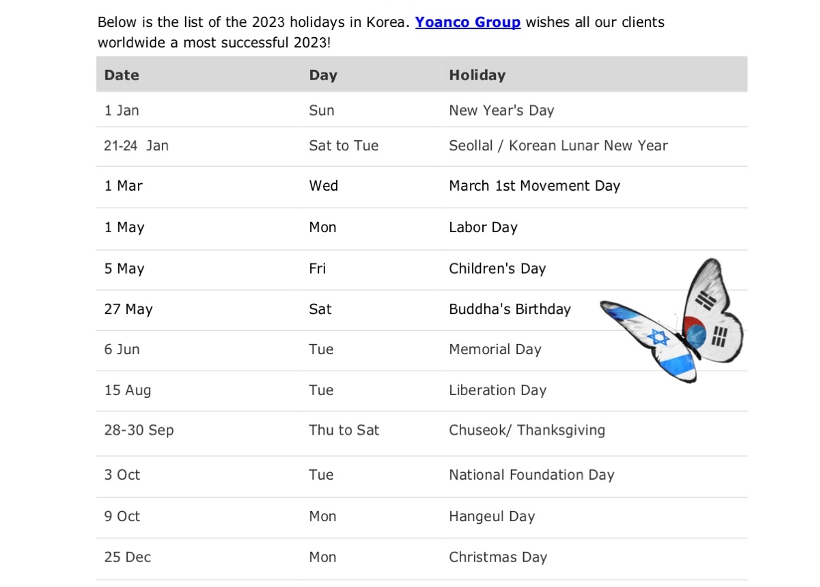
Task: Select the New Year's Day cell
Action: (502, 110)
